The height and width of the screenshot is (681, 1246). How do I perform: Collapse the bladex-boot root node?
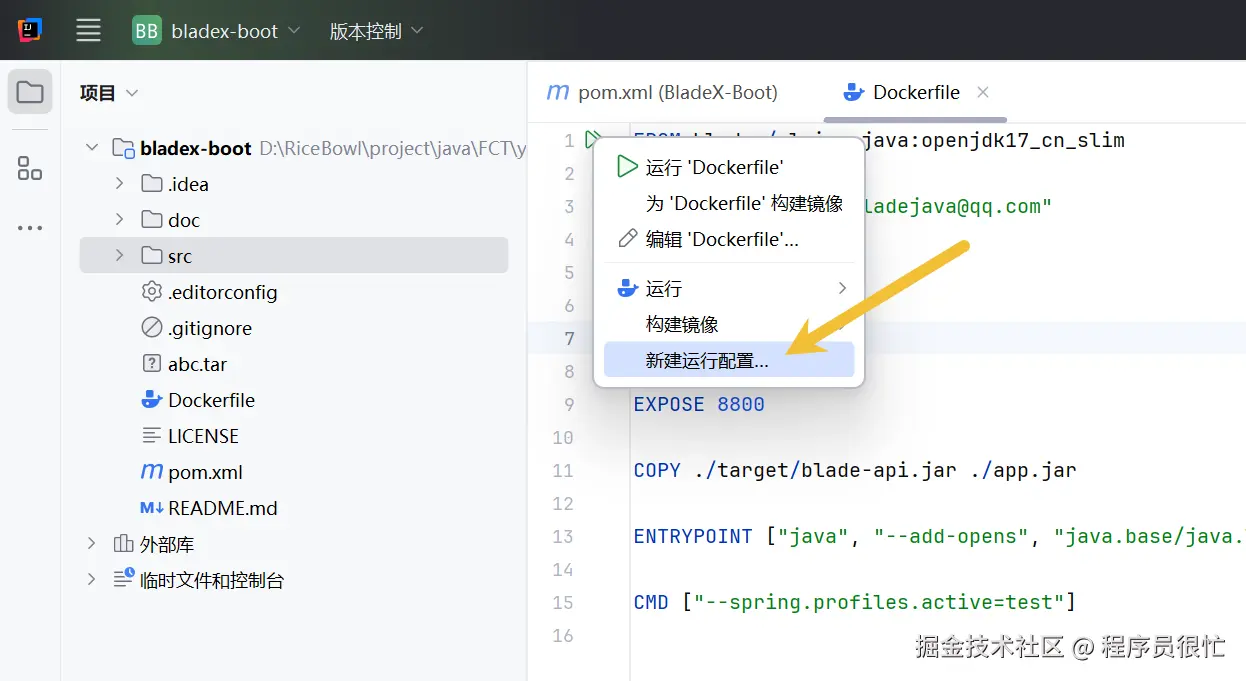coord(92,148)
